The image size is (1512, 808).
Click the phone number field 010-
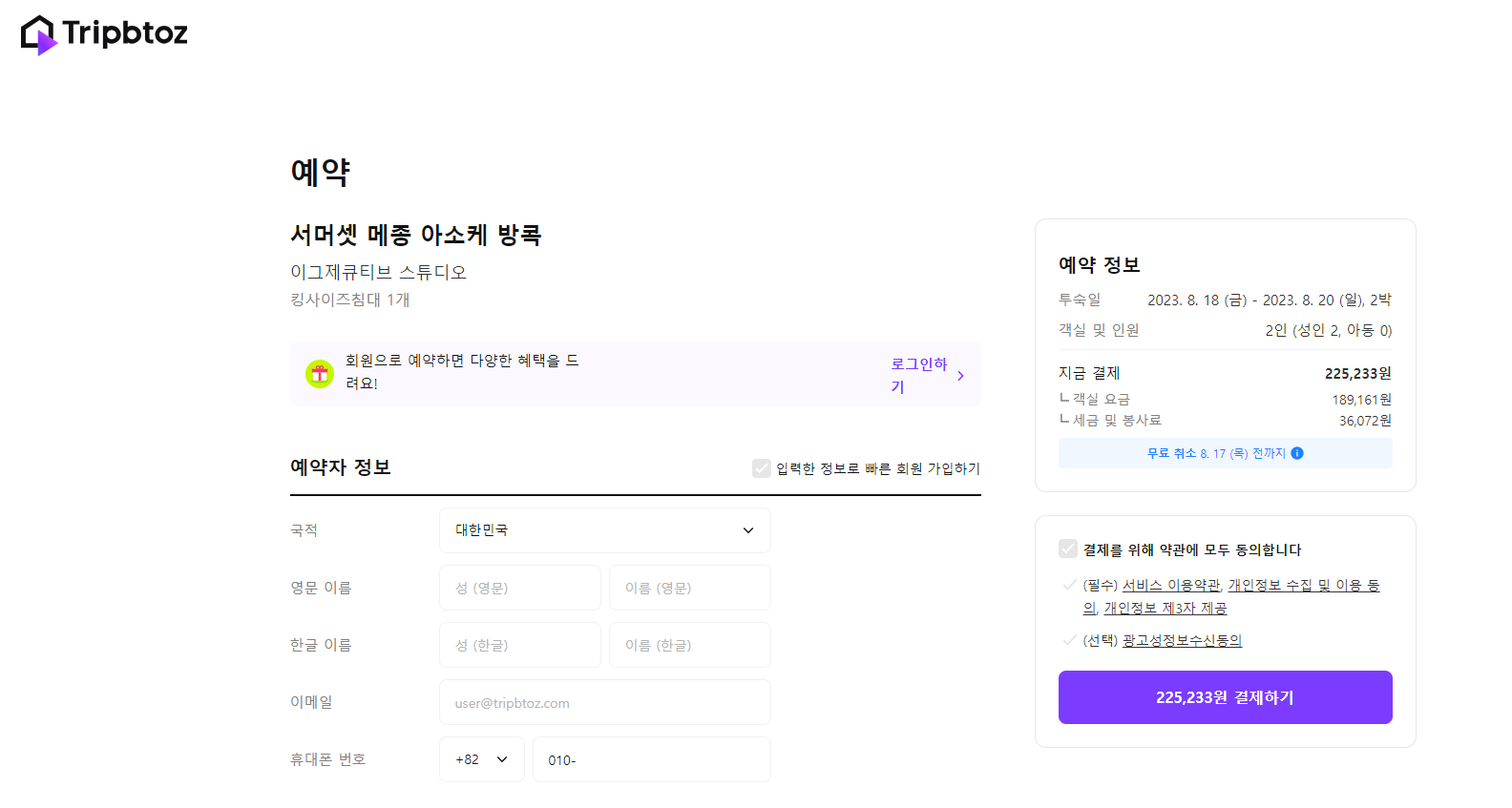click(652, 759)
